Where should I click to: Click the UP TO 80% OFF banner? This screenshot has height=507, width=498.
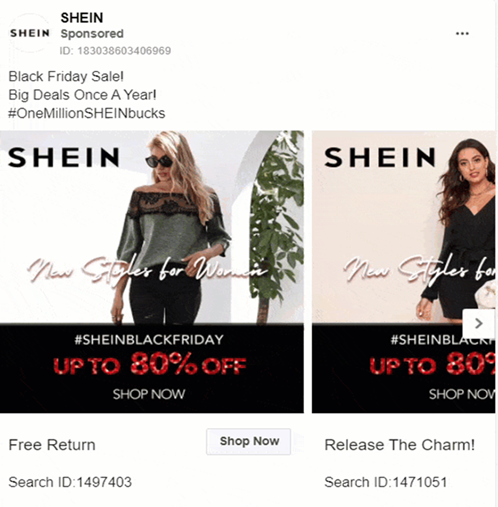point(150,364)
